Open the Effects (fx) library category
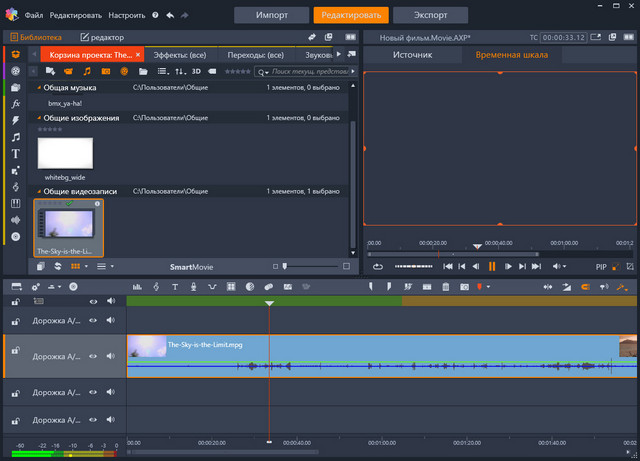 click(x=16, y=104)
